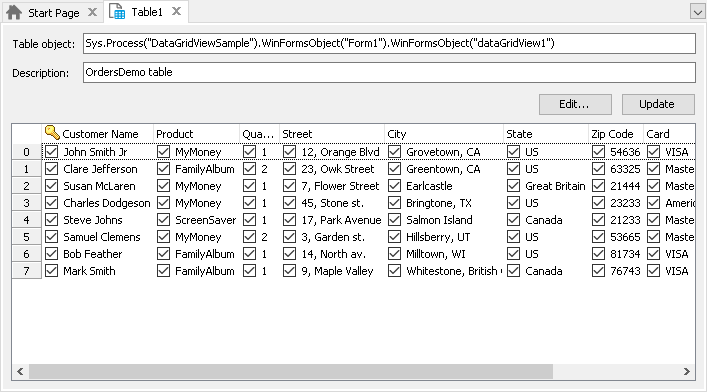The height and width of the screenshot is (392, 707).
Task: Focus the Table object input field
Action: 389,44
